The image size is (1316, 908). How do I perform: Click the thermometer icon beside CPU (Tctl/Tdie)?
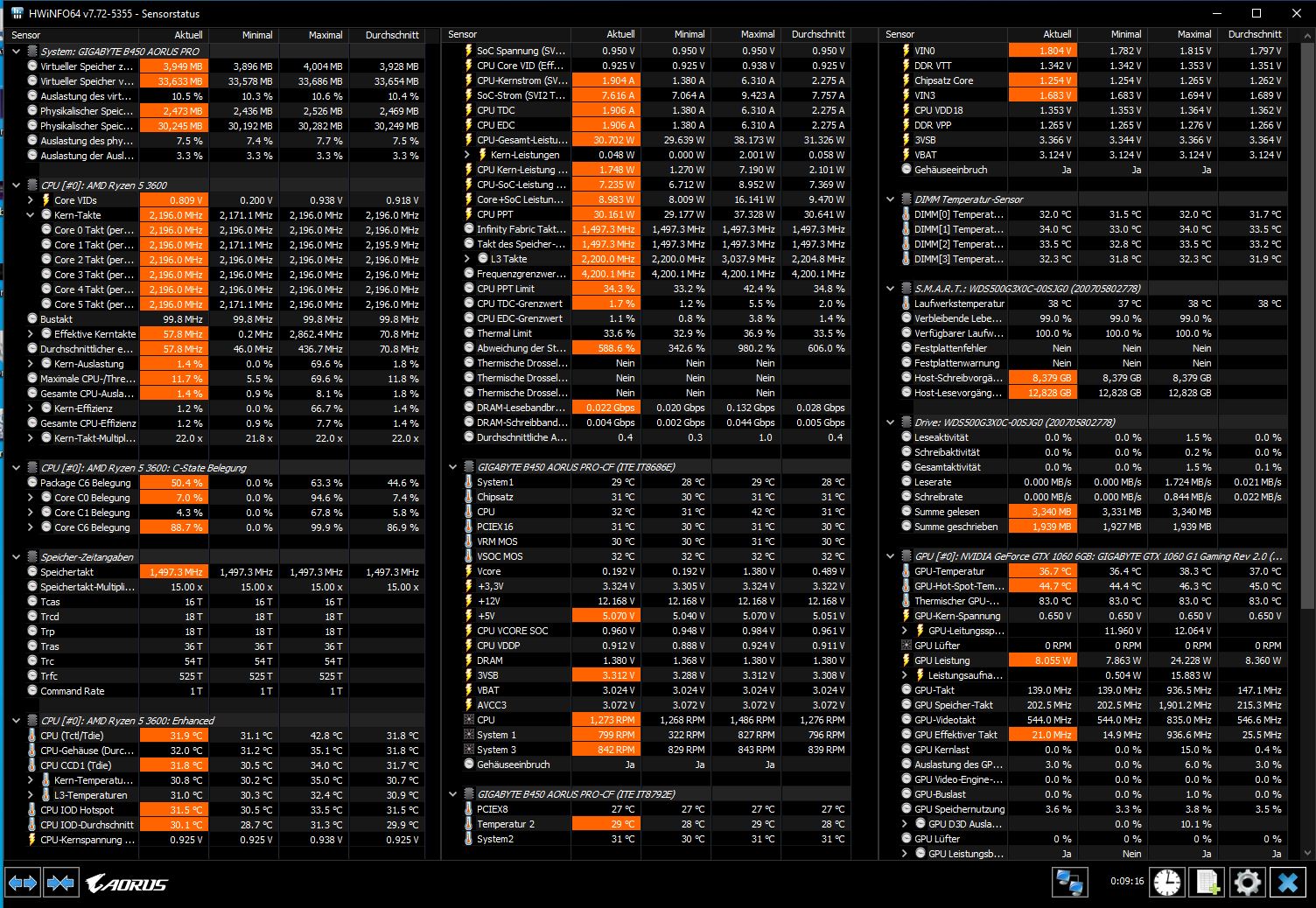32,736
